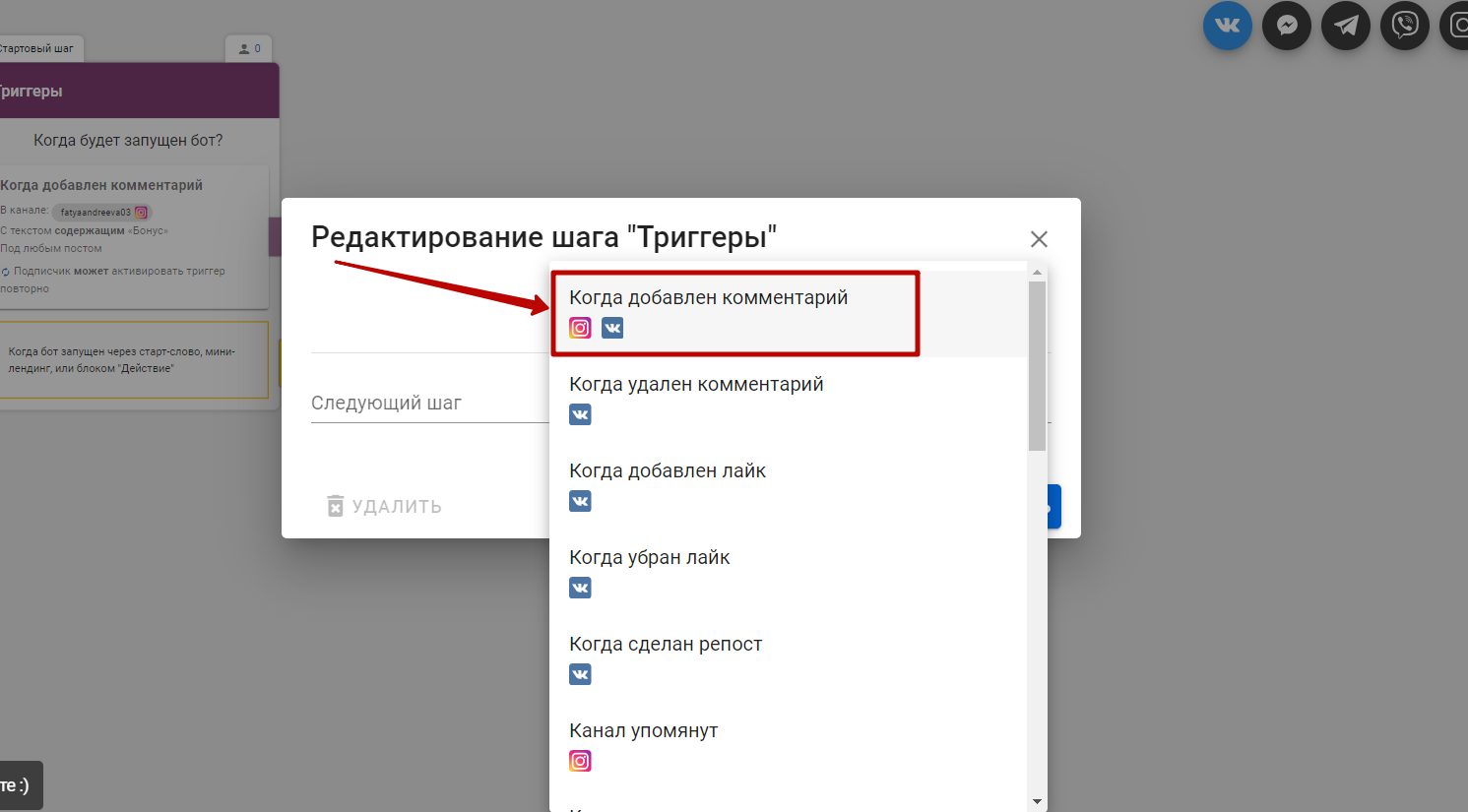Click subscriber count badge on start step
This screenshot has width=1468, height=812.
(249, 48)
